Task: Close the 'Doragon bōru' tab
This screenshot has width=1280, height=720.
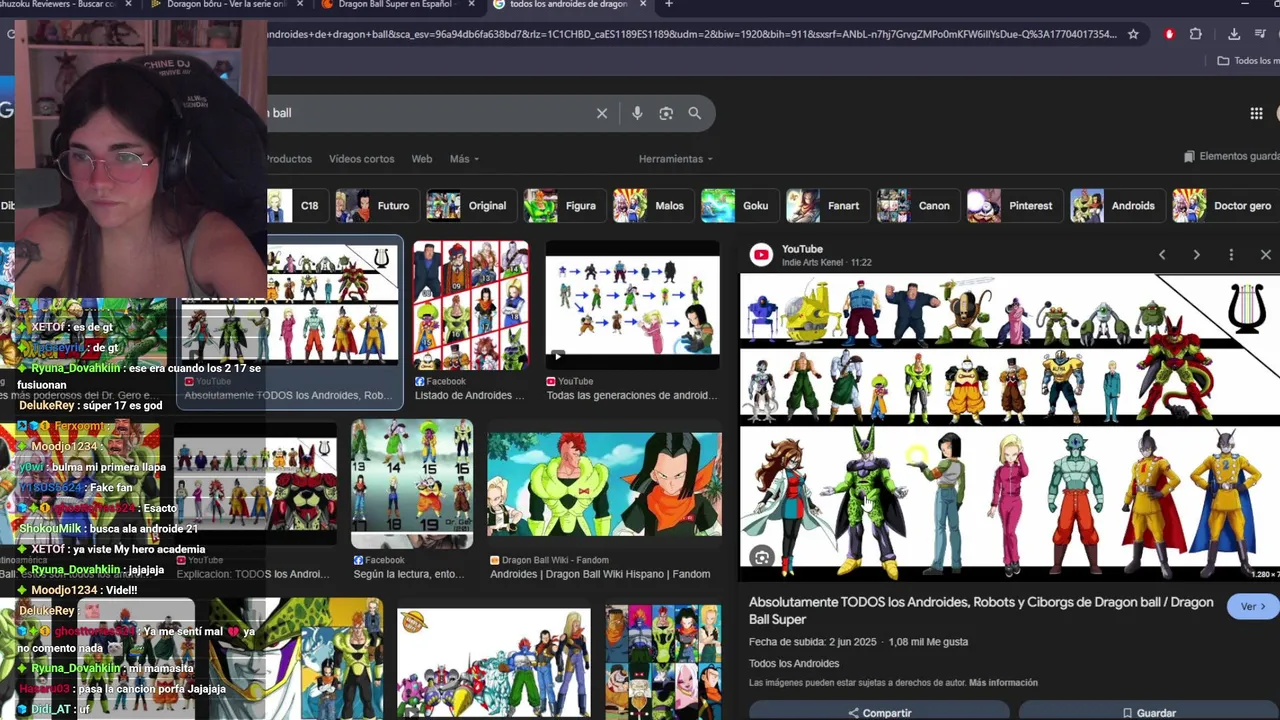Action: 298,4
